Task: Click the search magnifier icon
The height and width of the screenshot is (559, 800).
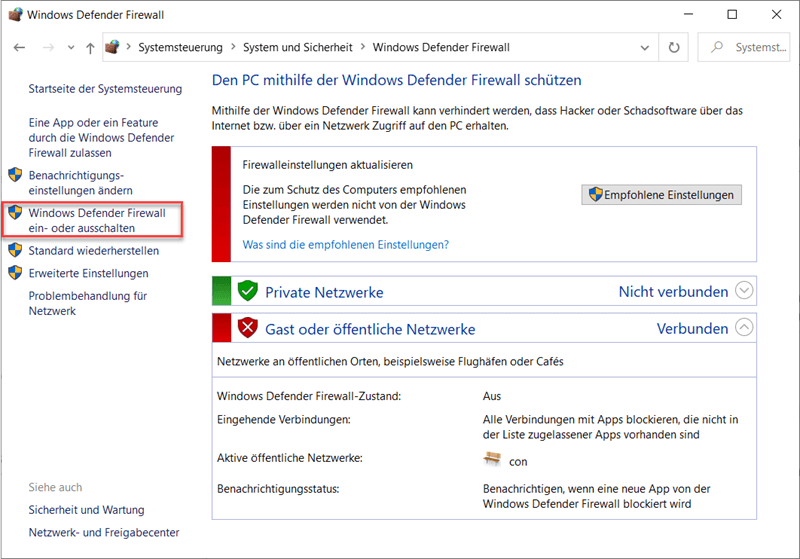Action: (717, 47)
